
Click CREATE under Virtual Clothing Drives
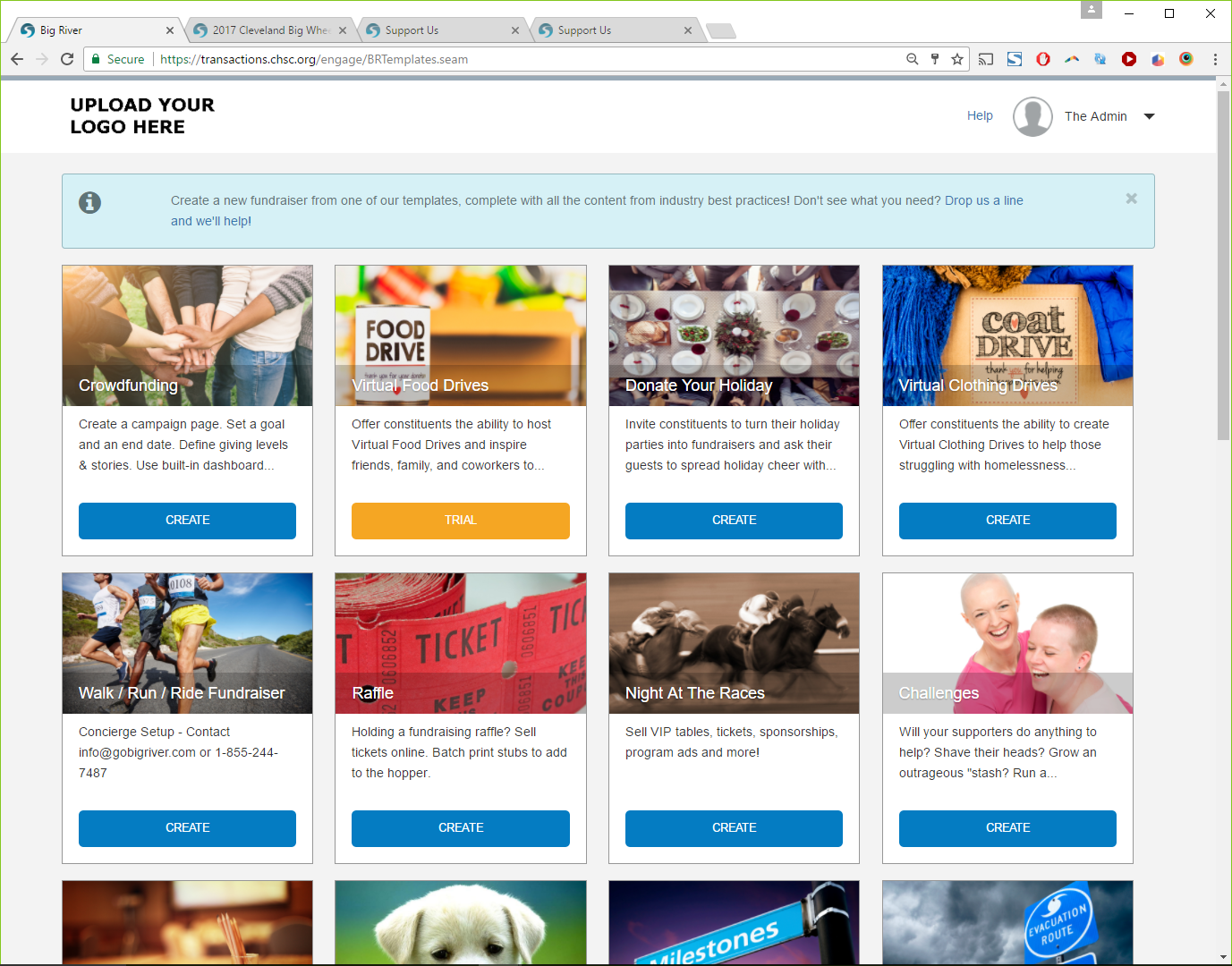[x=1007, y=521]
